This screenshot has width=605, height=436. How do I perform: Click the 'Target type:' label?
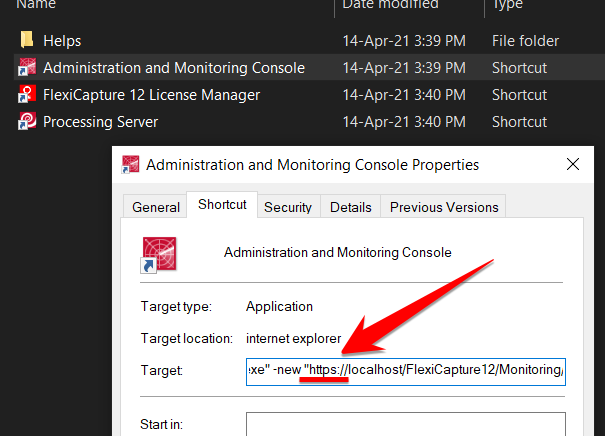point(176,306)
